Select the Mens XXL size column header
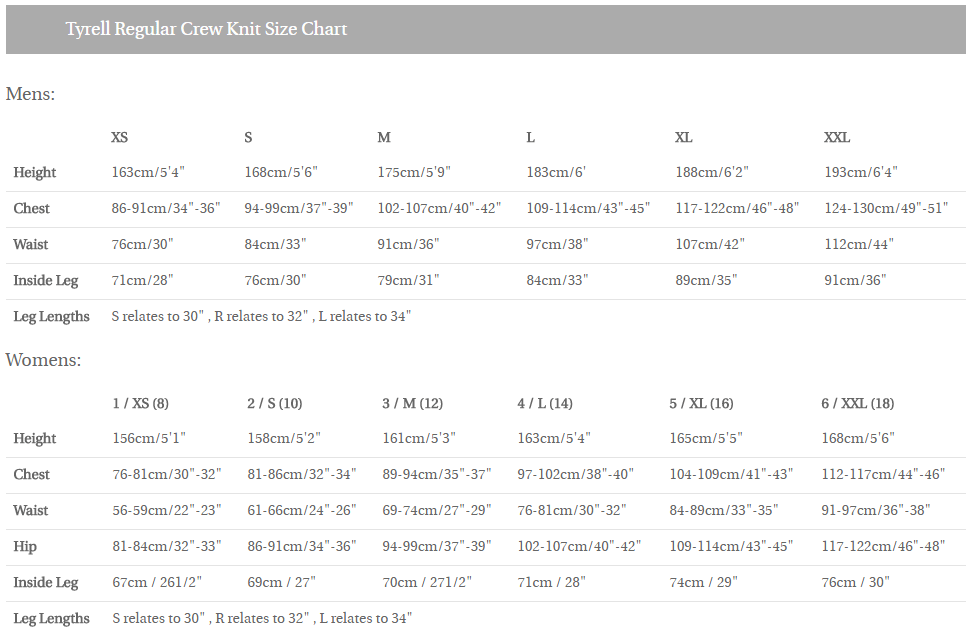This screenshot has width=973, height=636. pyautogui.click(x=837, y=137)
